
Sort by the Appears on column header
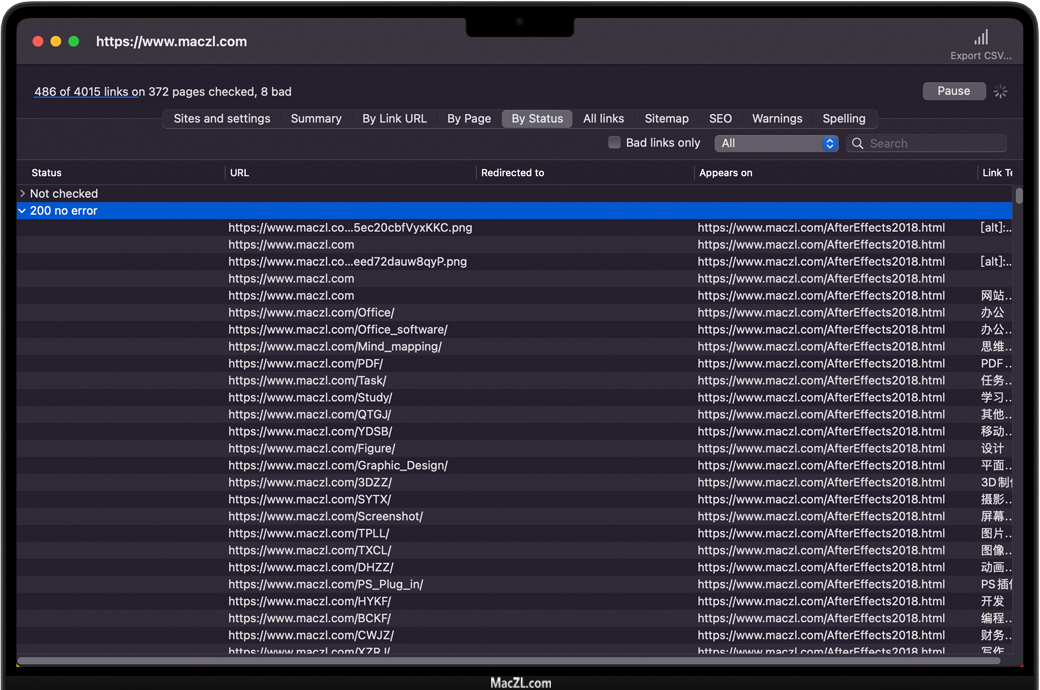[x=726, y=173]
